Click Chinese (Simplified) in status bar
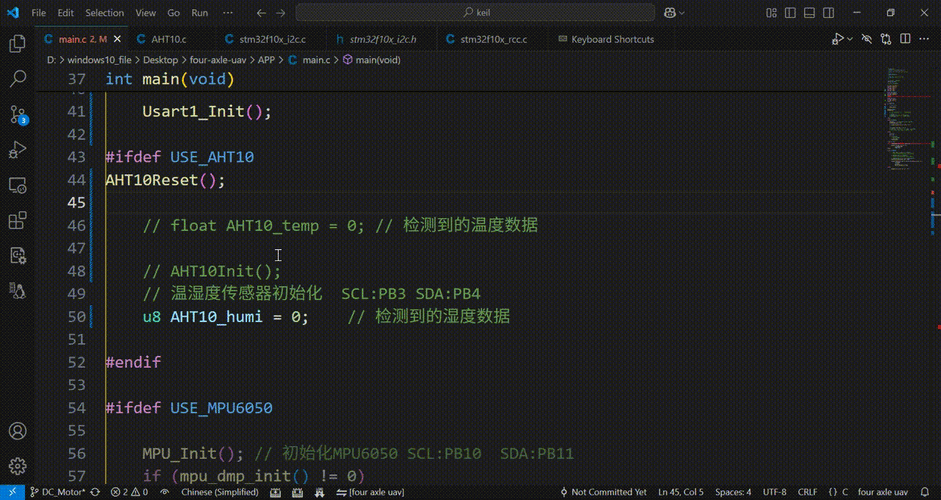Viewport: 941px width, 500px height. [x=220, y=492]
